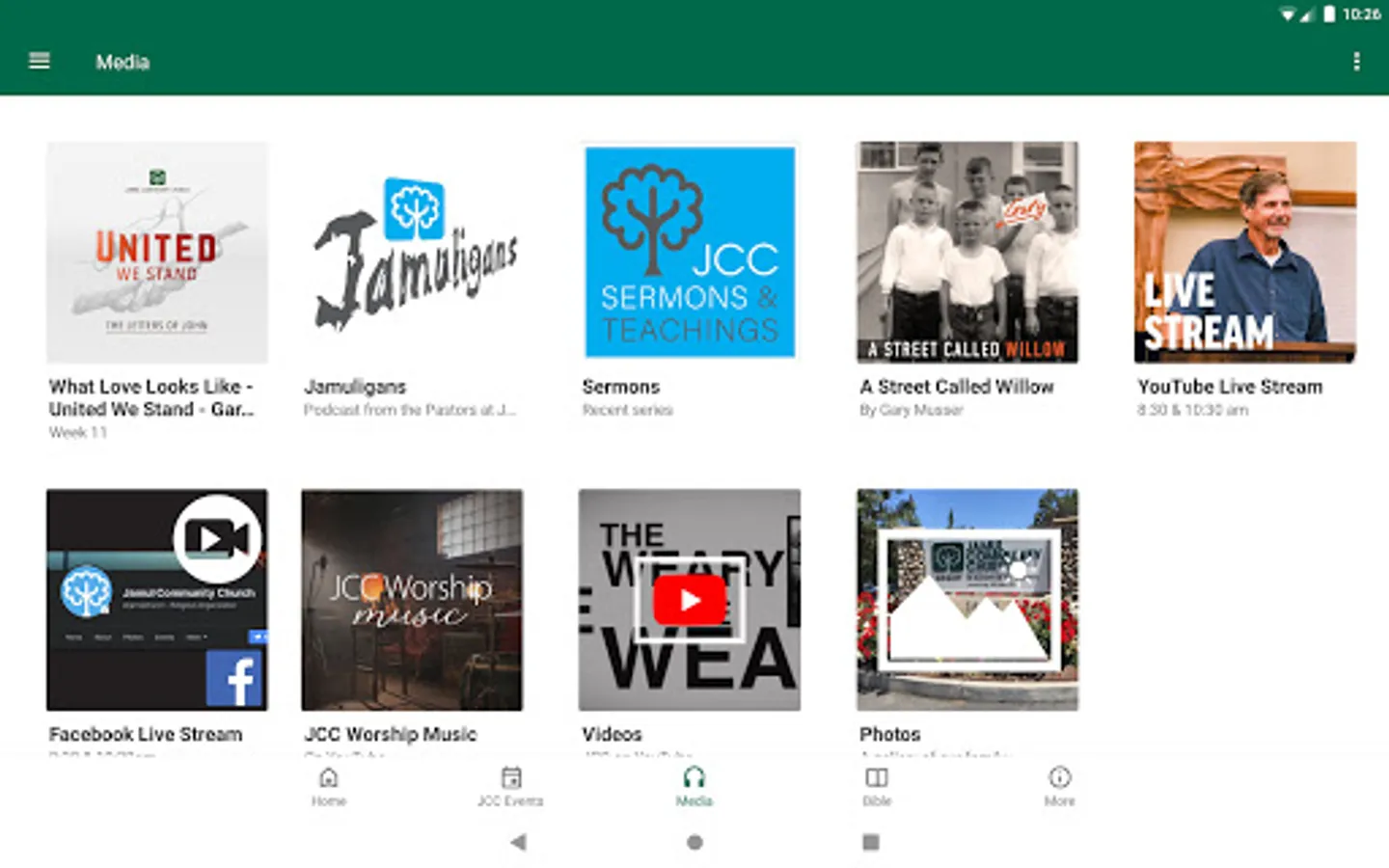
Task: Select 'What Love Looks Like' title text
Action: pyautogui.click(x=151, y=397)
